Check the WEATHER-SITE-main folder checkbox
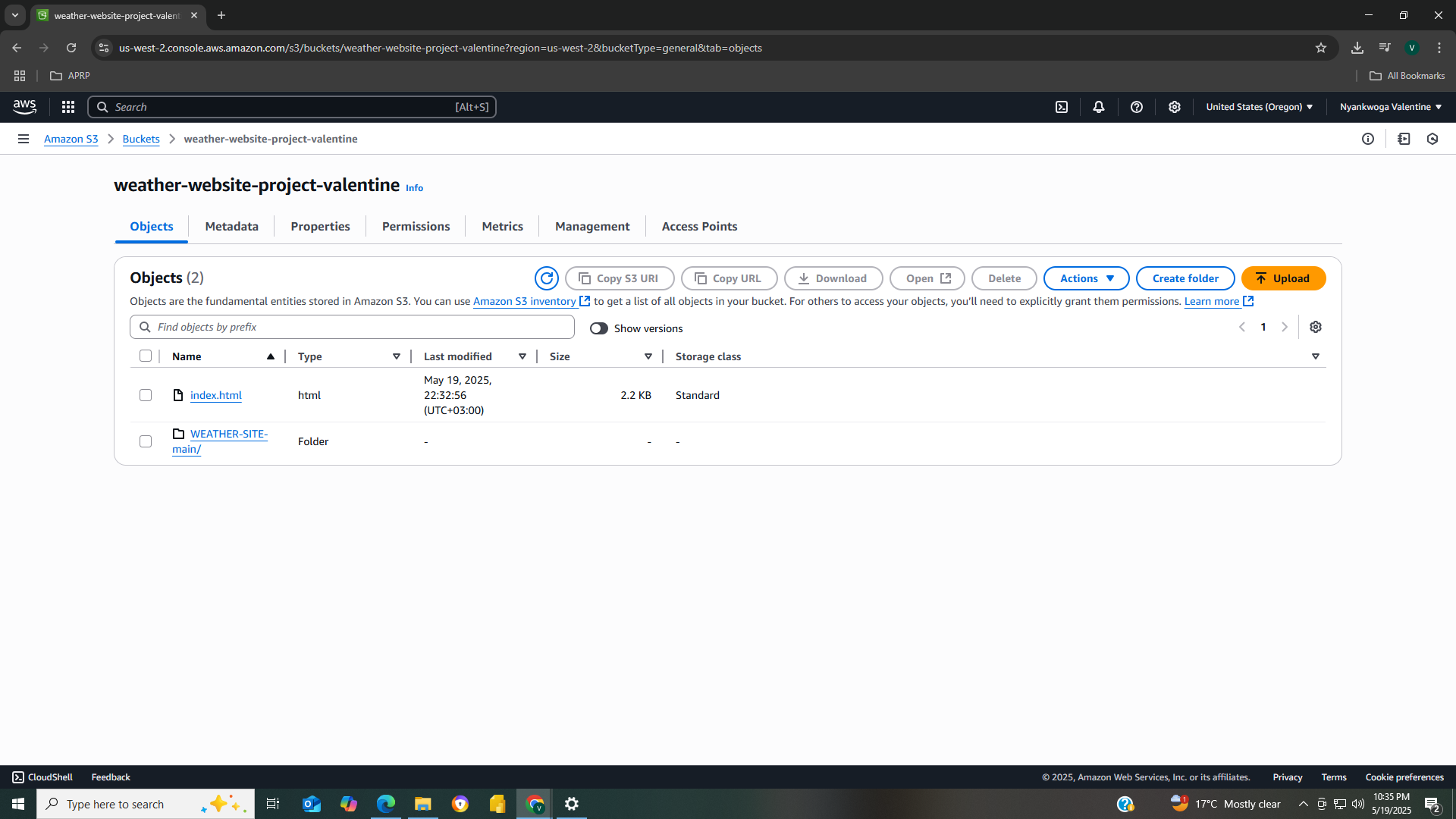This screenshot has width=1456, height=819. click(146, 441)
